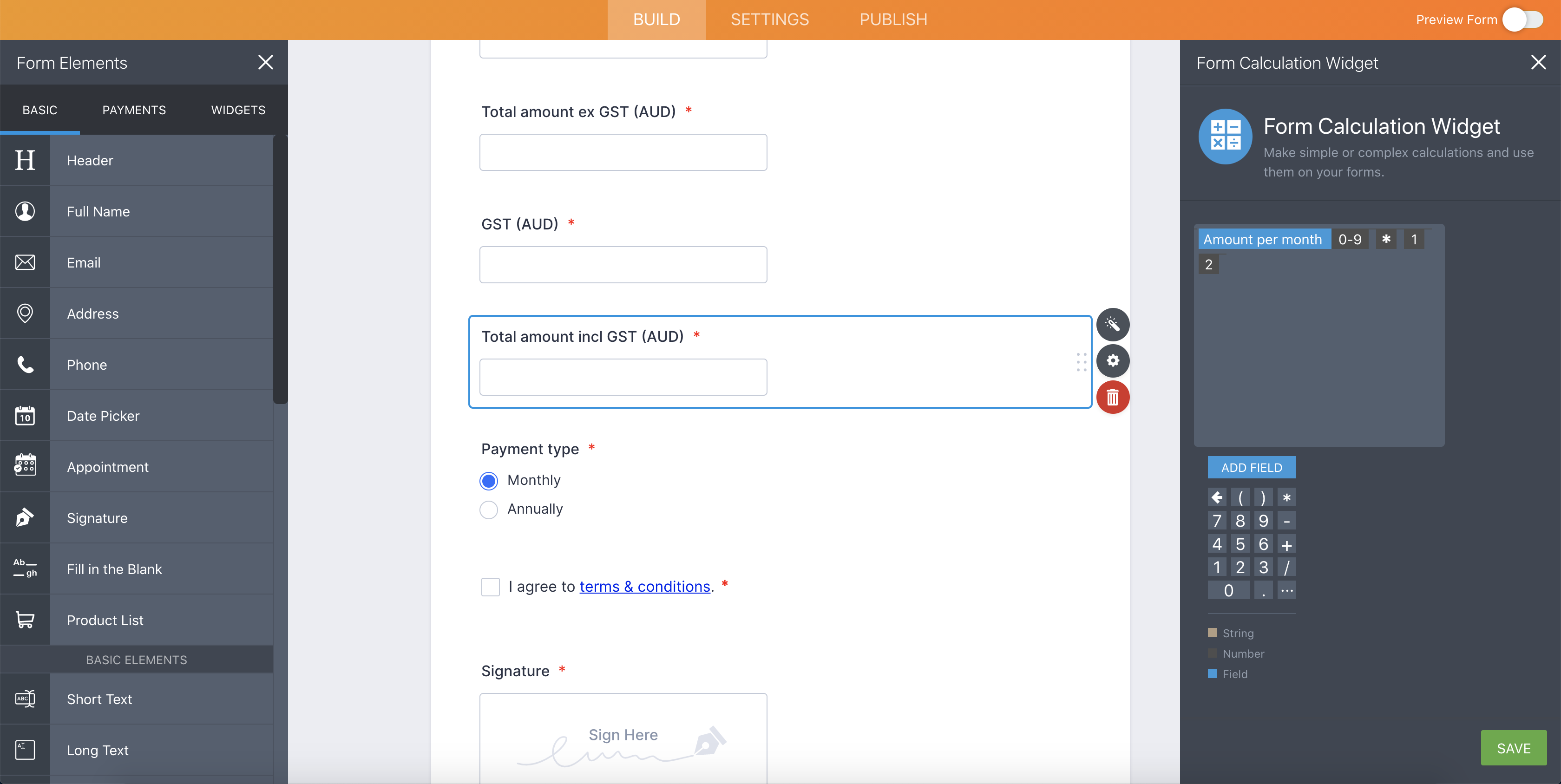Open the wizard for the selected GST field
Viewport: 1561px width, 784px height.
point(1113,324)
